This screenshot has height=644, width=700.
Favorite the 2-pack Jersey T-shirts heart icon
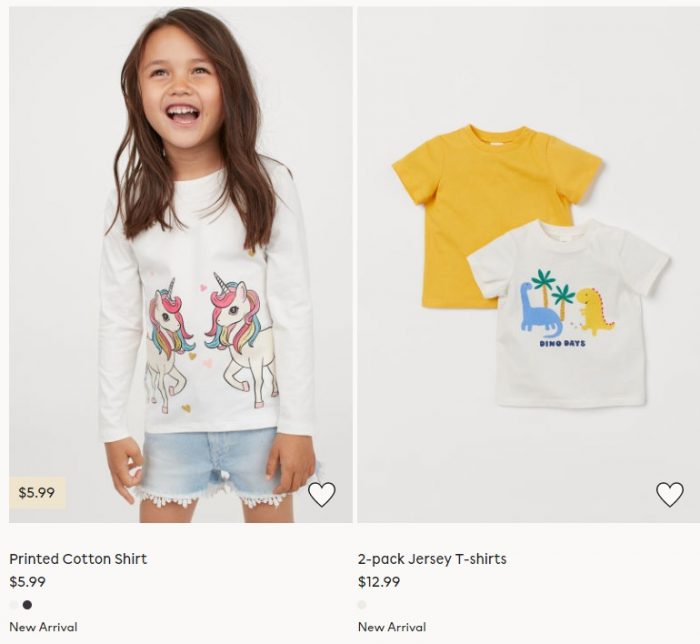point(670,494)
